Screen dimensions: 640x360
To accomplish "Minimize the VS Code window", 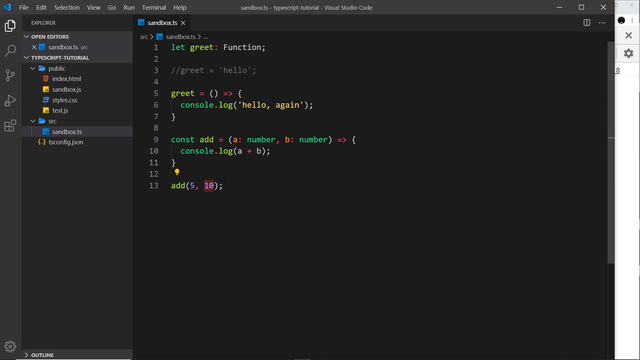I will pos(560,7).
